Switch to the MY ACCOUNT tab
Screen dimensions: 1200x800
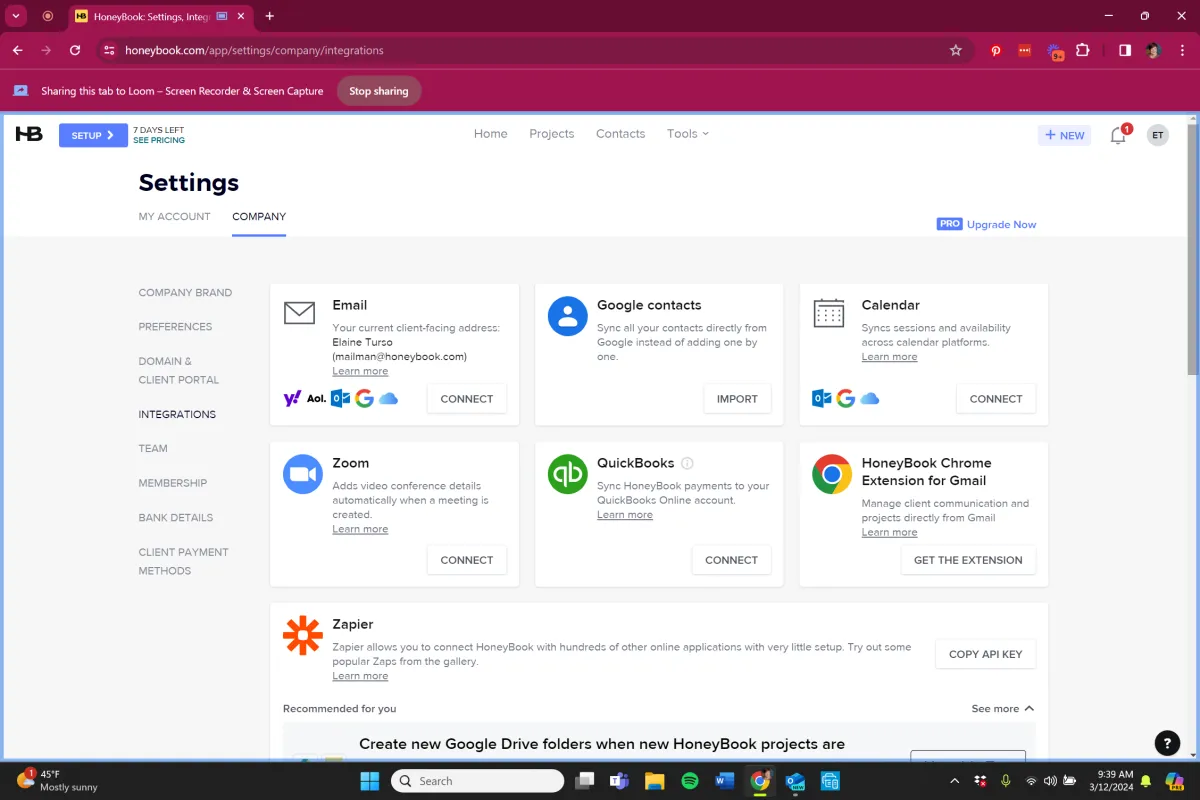tap(174, 216)
